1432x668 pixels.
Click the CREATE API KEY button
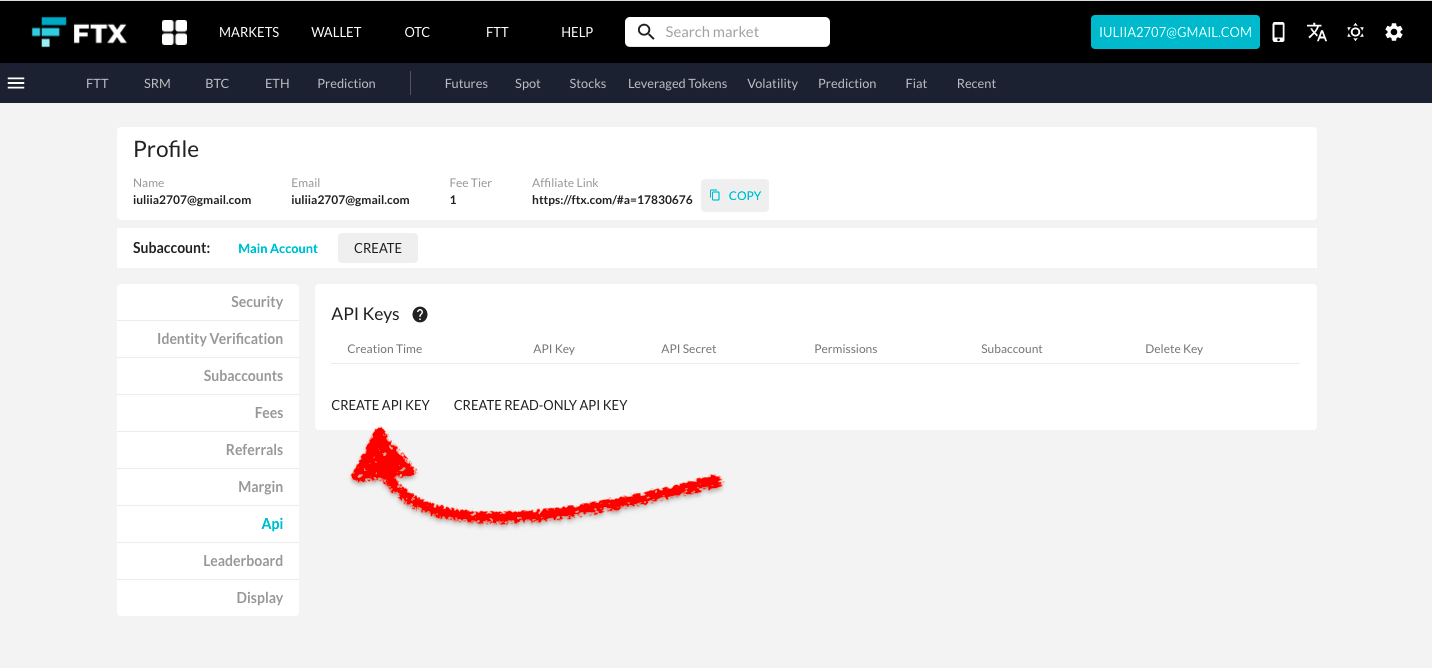381,404
